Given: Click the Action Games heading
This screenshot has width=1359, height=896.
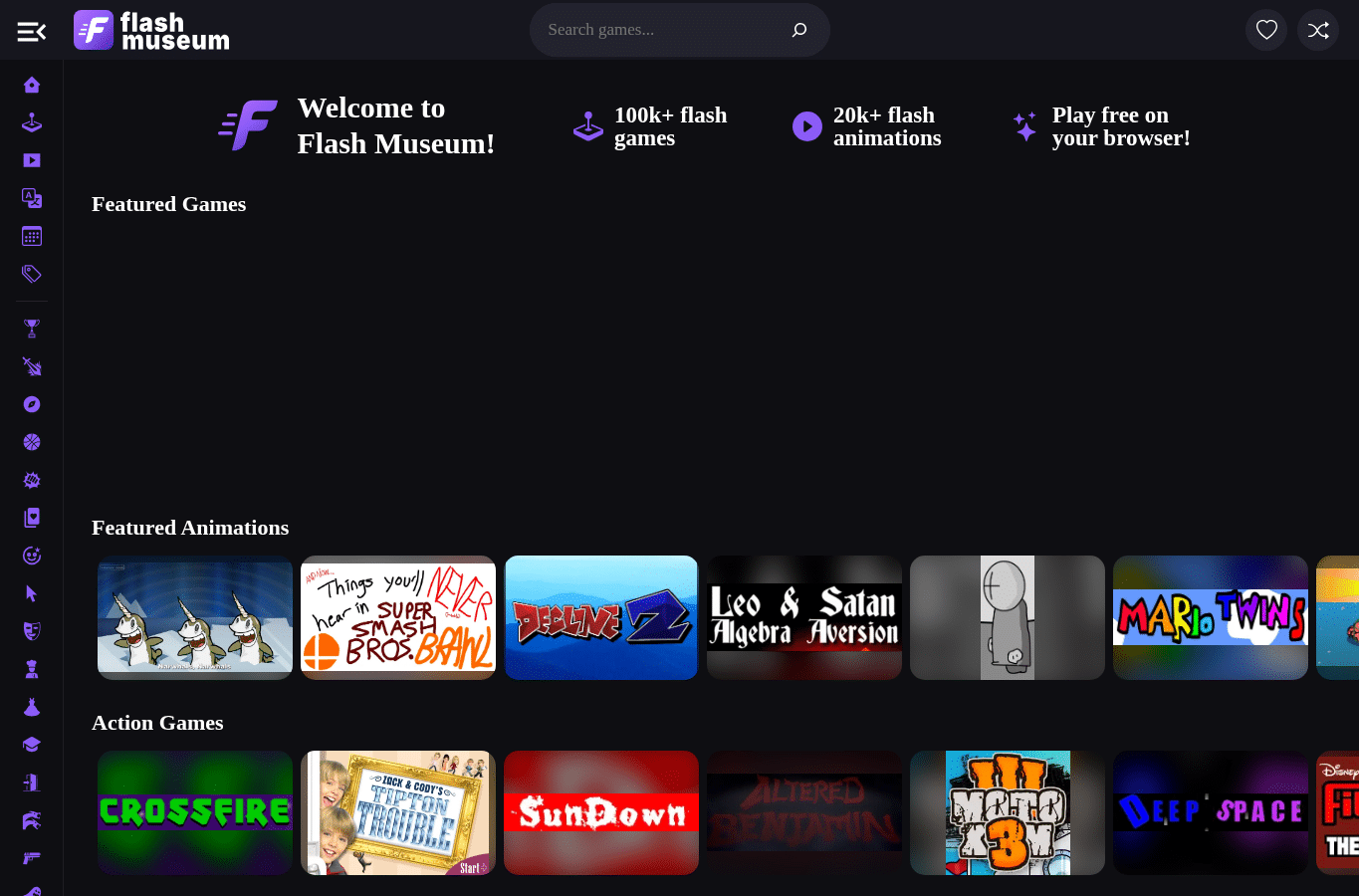Looking at the screenshot, I should [157, 723].
